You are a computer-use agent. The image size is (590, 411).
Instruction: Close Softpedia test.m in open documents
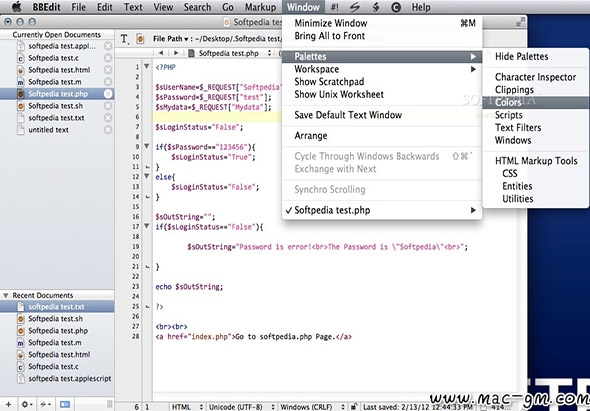click(108, 82)
